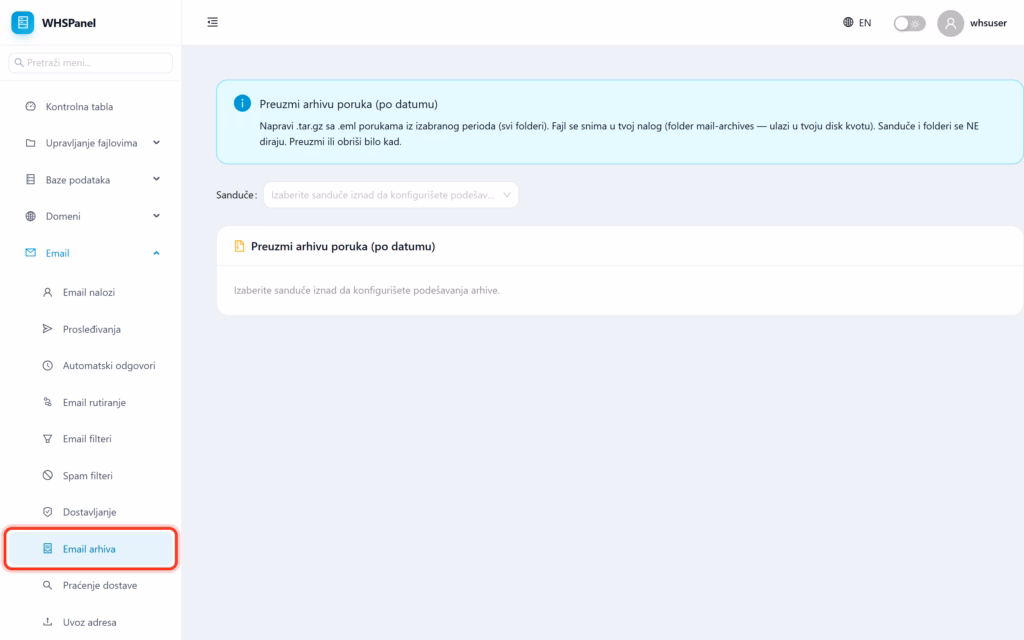Click the Spam filteri blocked icon
The width and height of the screenshot is (1024, 640).
pyautogui.click(x=48, y=475)
